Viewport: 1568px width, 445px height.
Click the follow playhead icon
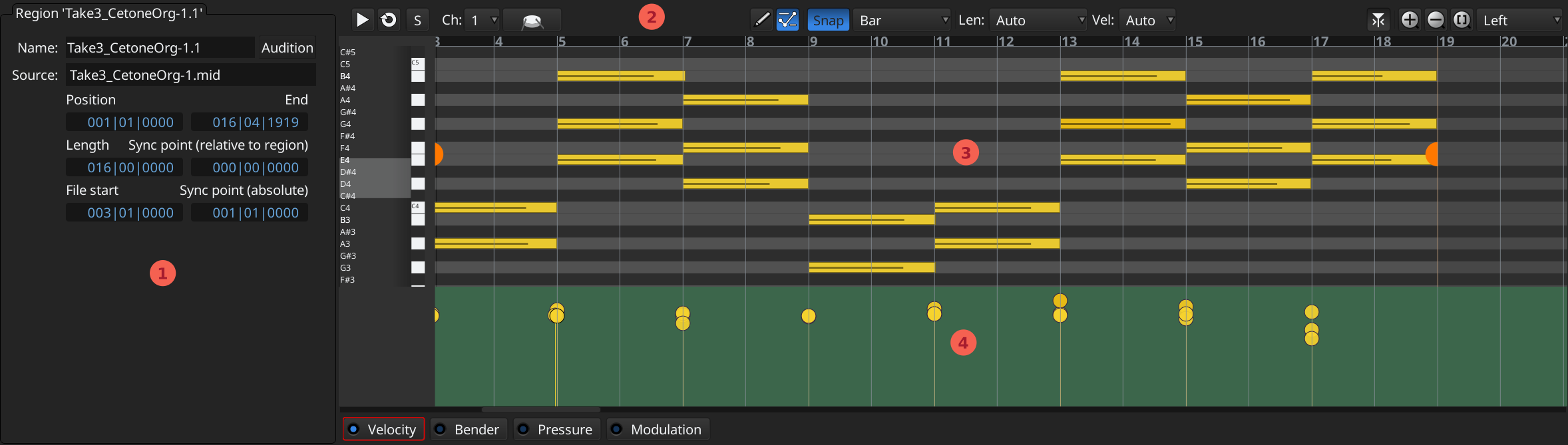tap(1378, 21)
